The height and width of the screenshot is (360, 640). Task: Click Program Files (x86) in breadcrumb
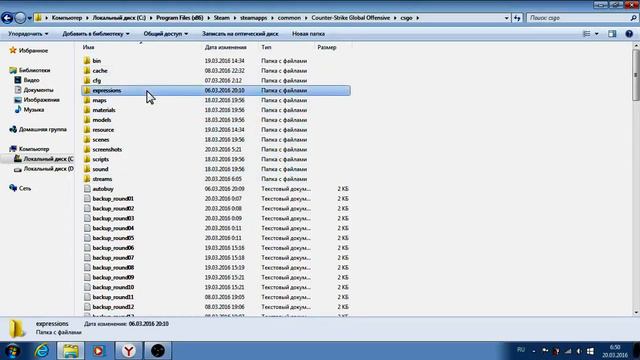(180, 18)
